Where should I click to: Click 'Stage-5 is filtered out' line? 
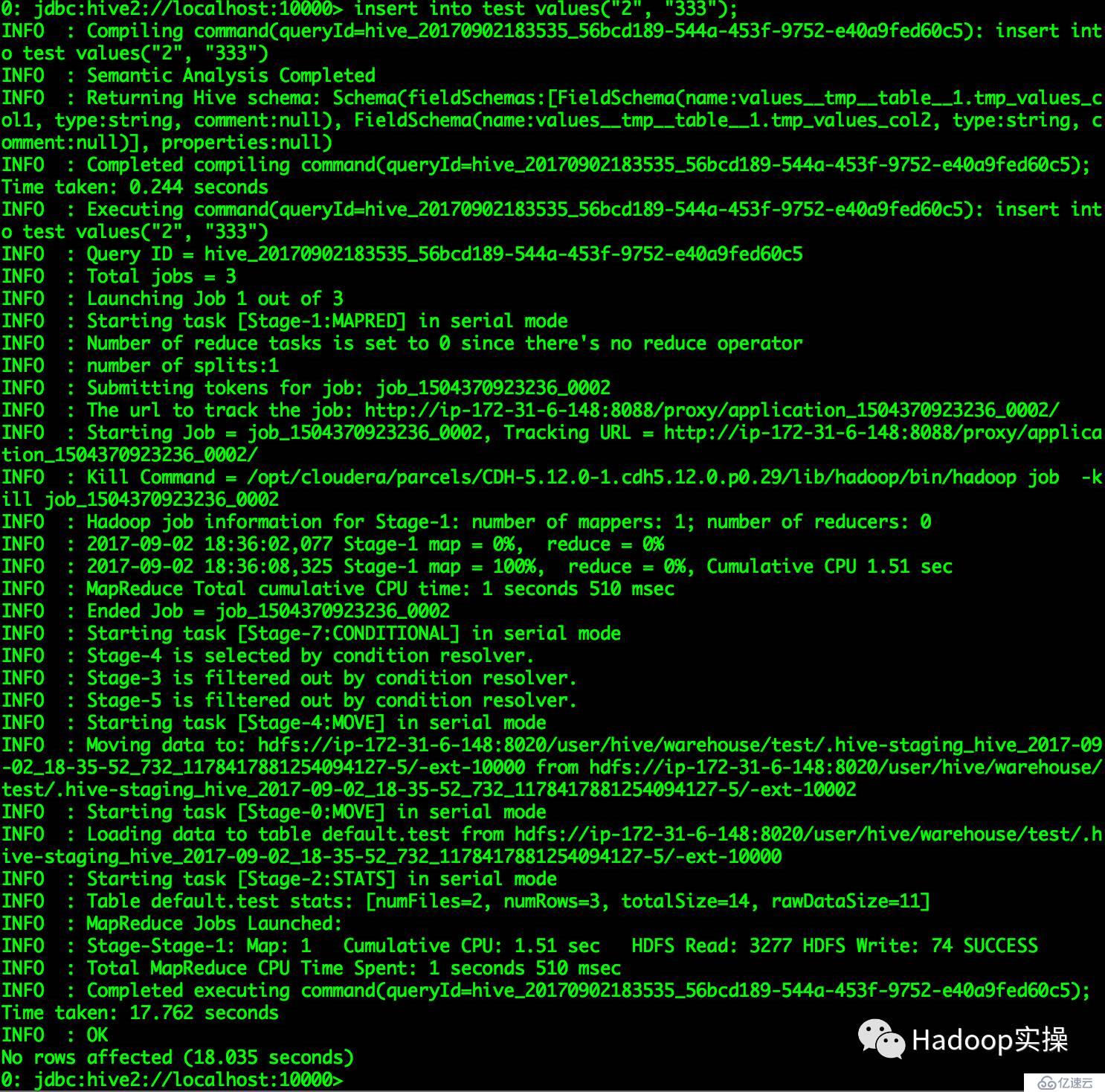[x=289, y=700]
